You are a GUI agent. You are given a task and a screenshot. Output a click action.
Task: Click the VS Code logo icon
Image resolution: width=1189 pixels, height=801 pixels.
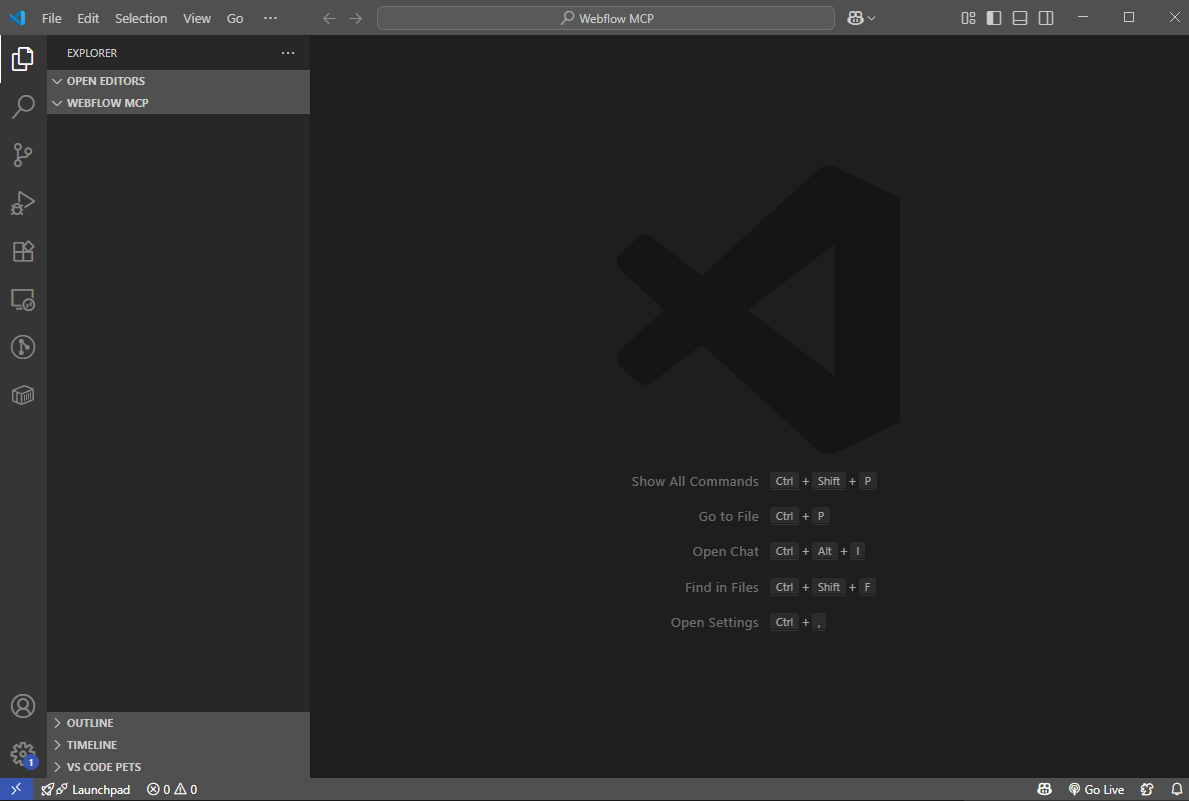[17, 17]
